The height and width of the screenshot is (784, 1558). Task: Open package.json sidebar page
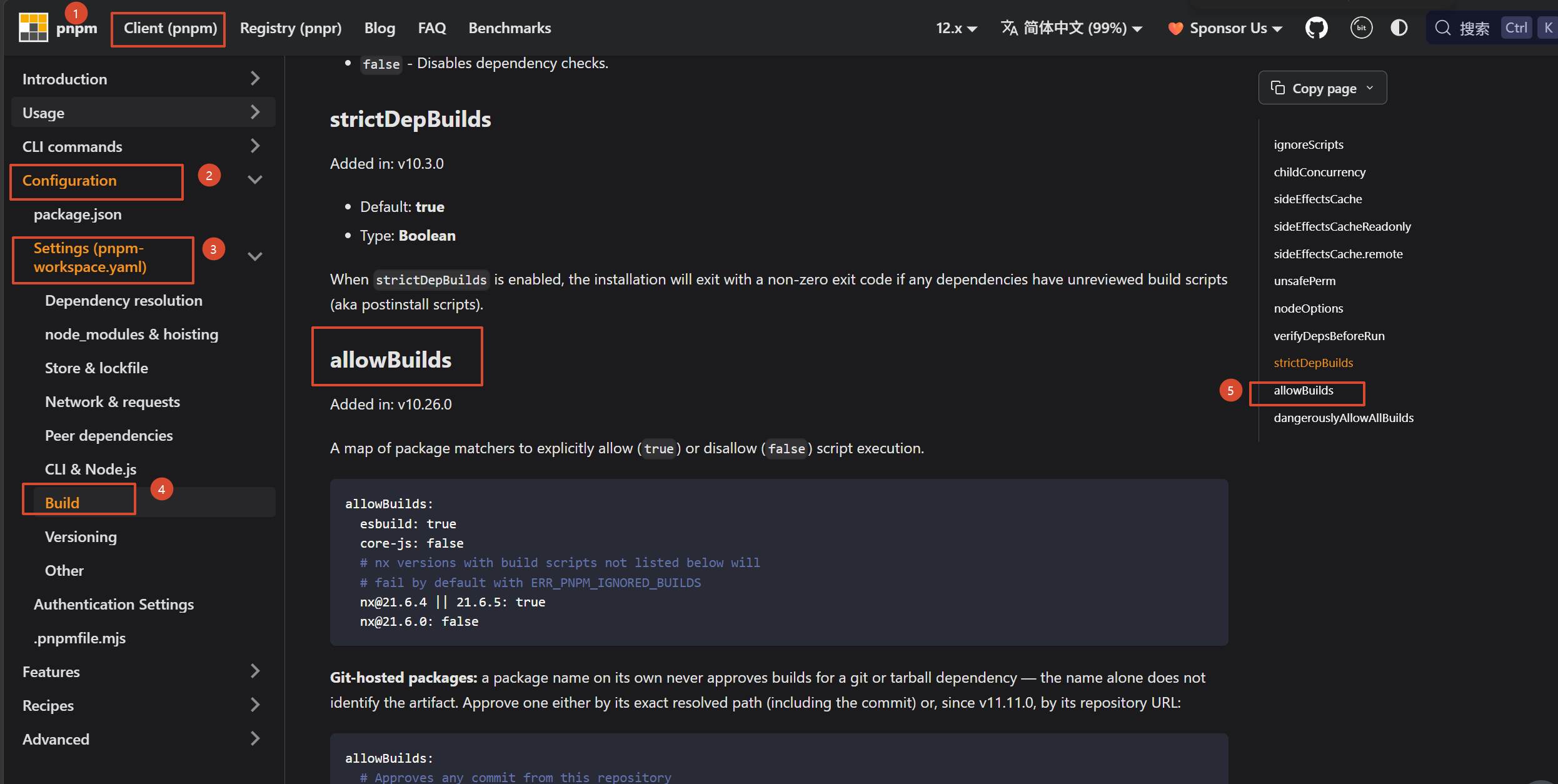click(x=78, y=214)
